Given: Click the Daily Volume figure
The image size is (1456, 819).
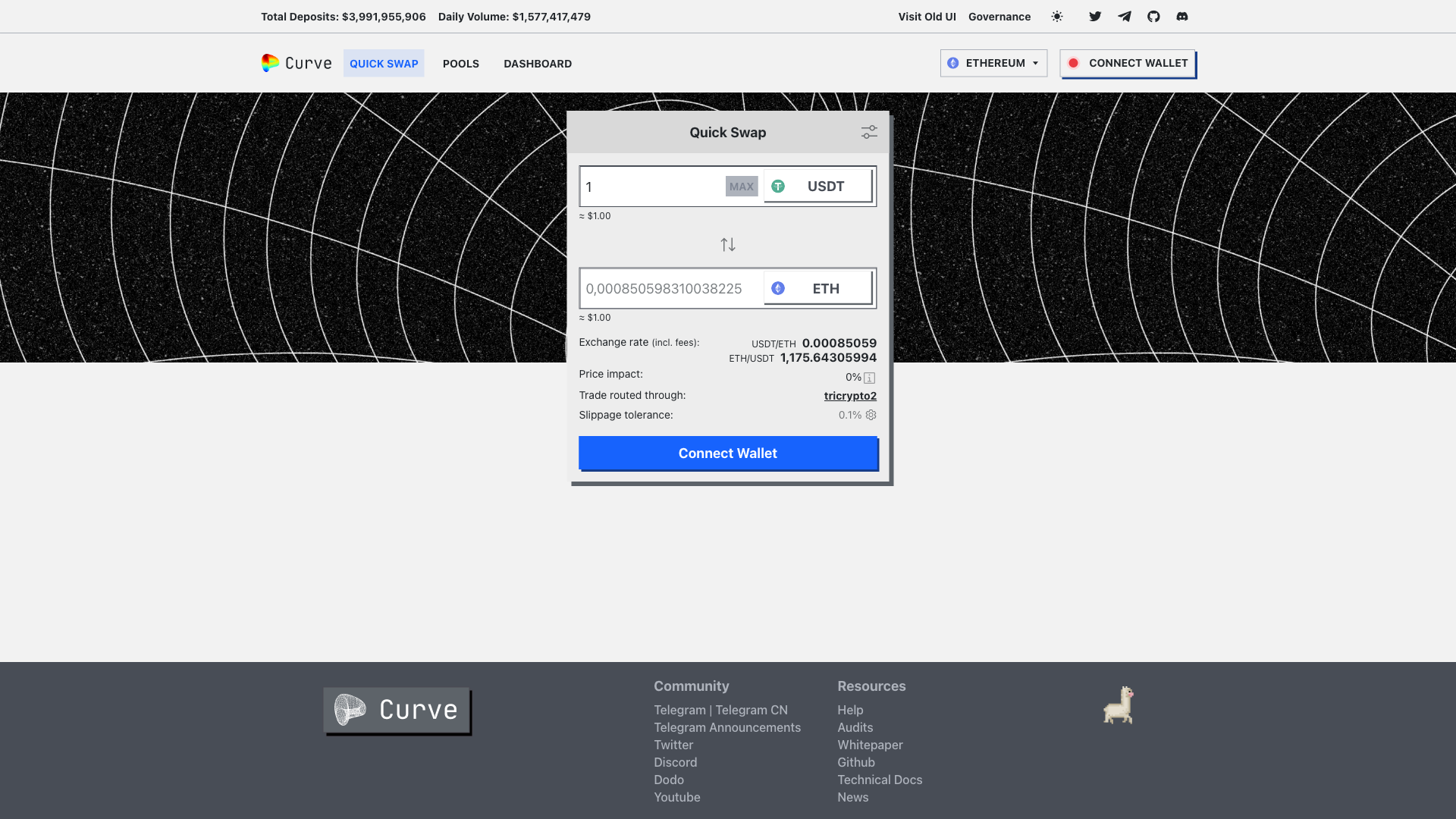Looking at the screenshot, I should 551,17.
